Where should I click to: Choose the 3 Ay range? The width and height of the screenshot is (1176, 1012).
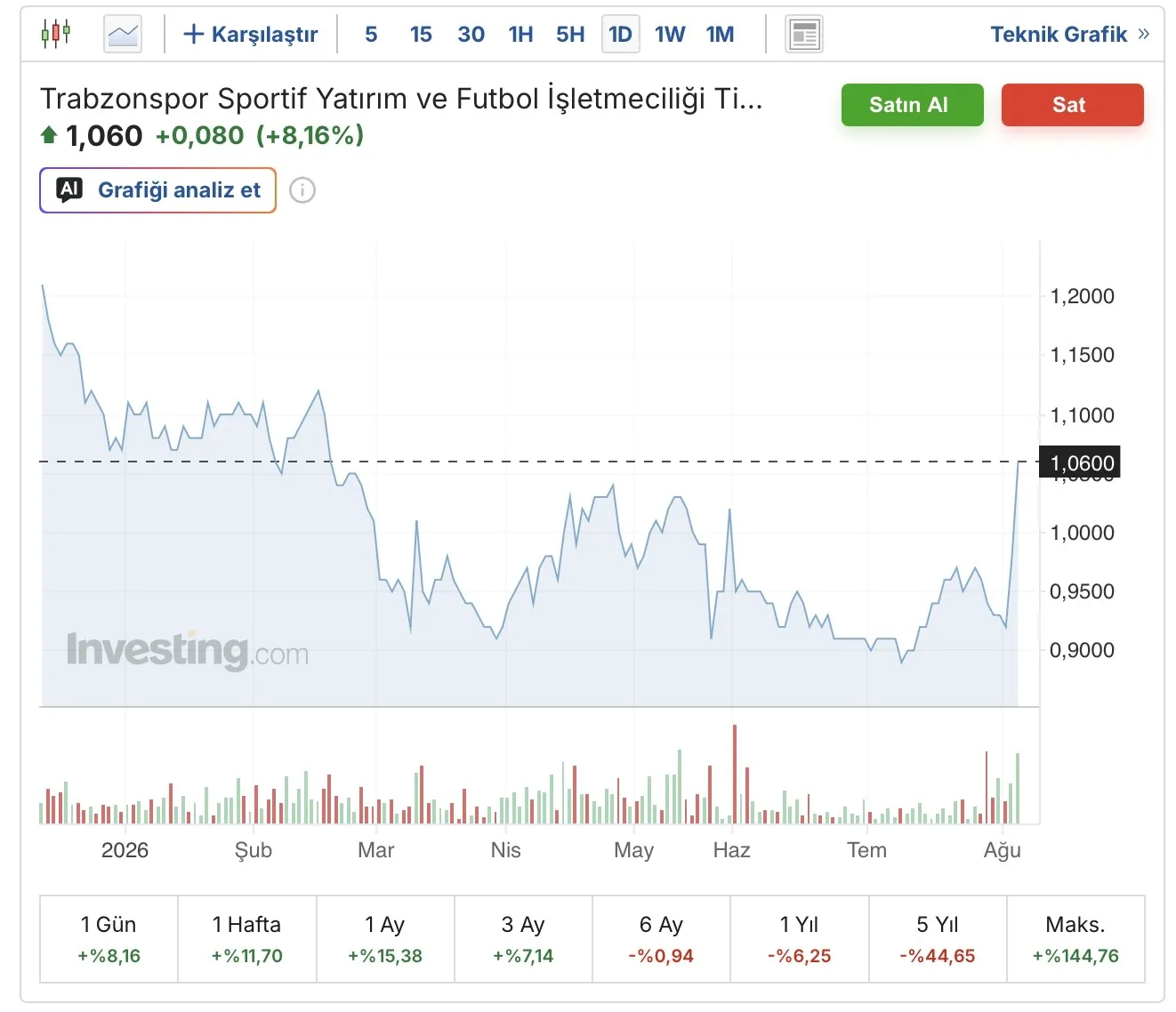[x=523, y=939]
